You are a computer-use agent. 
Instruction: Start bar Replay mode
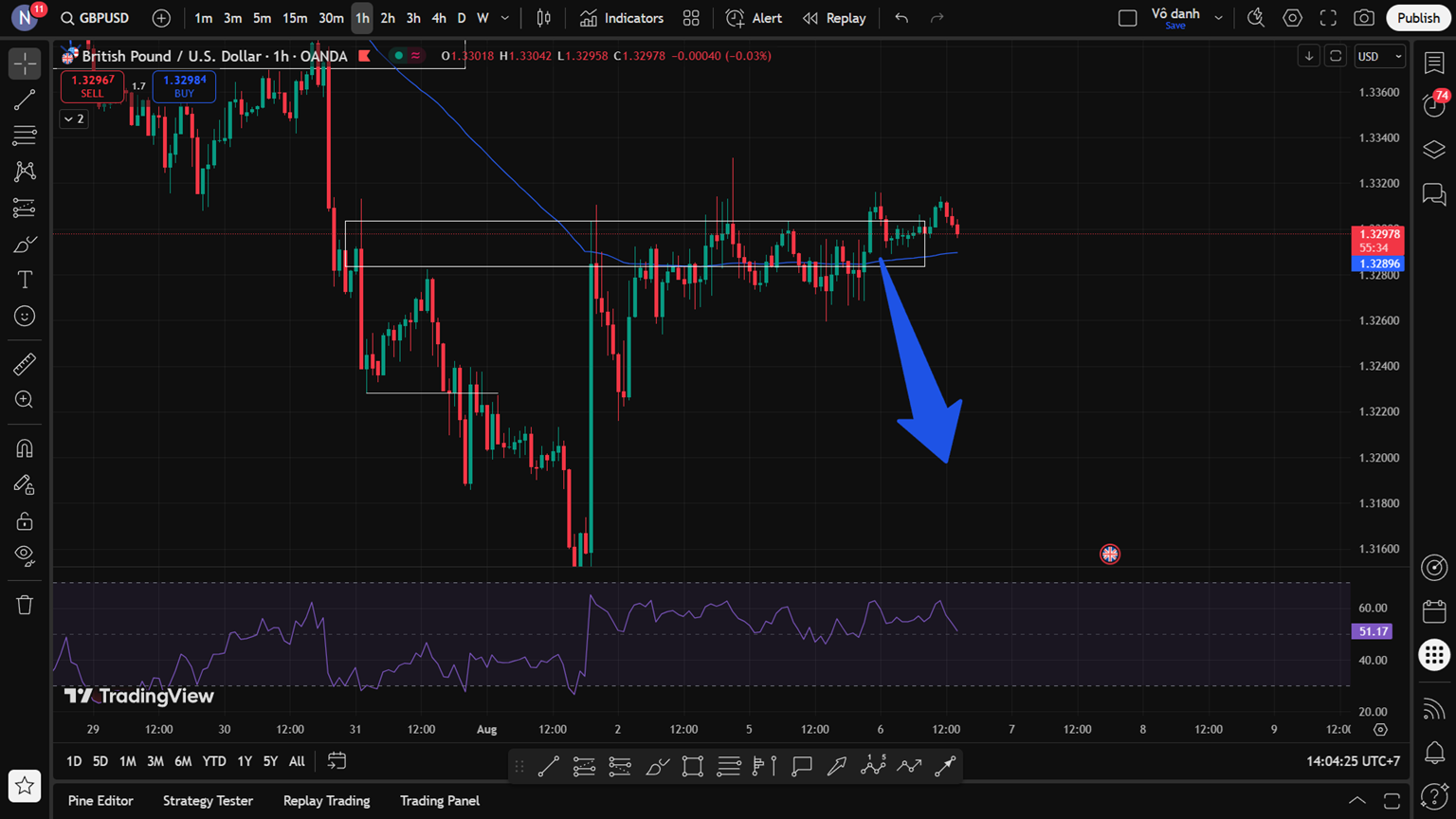pyautogui.click(x=834, y=18)
